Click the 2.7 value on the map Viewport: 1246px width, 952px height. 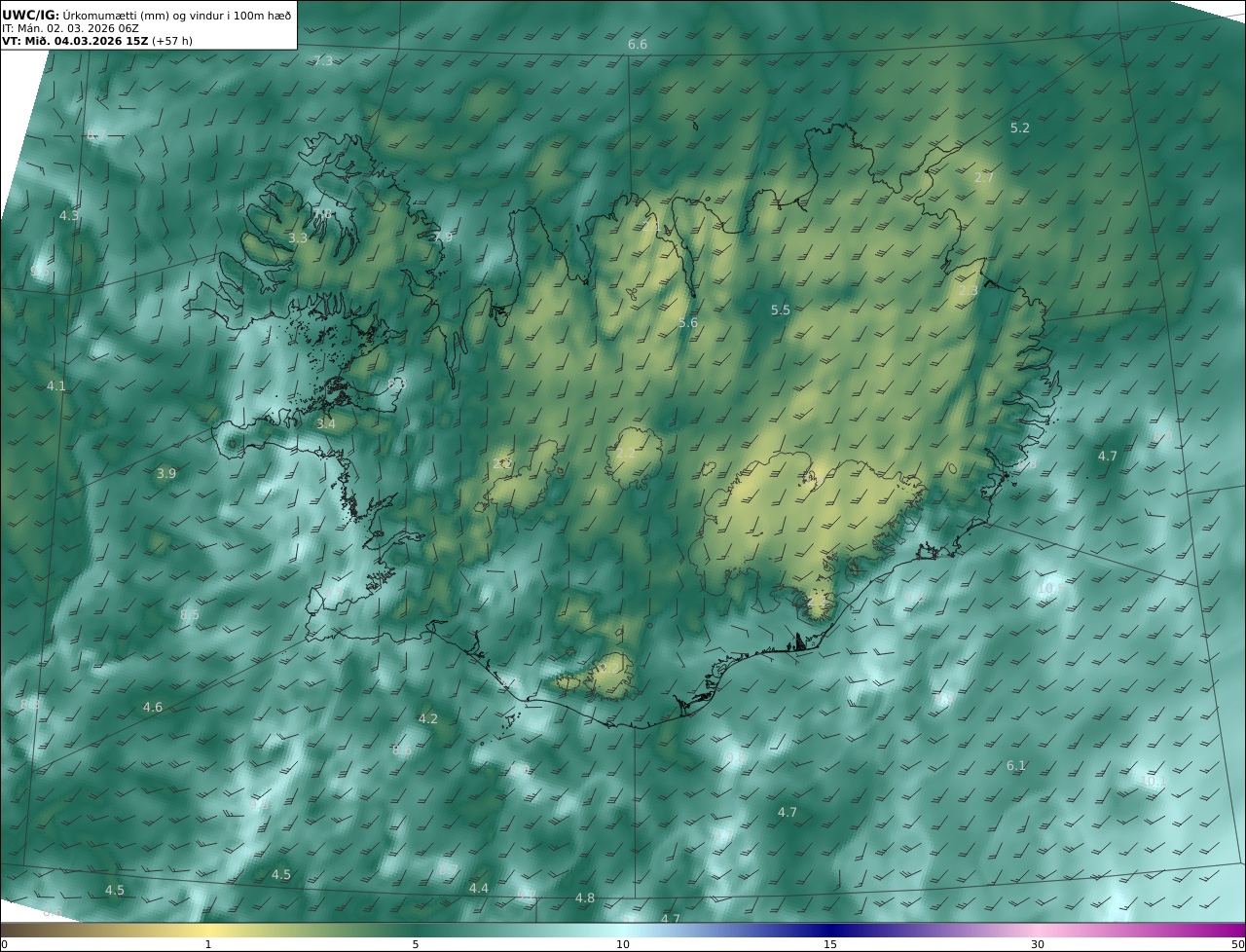(984, 177)
